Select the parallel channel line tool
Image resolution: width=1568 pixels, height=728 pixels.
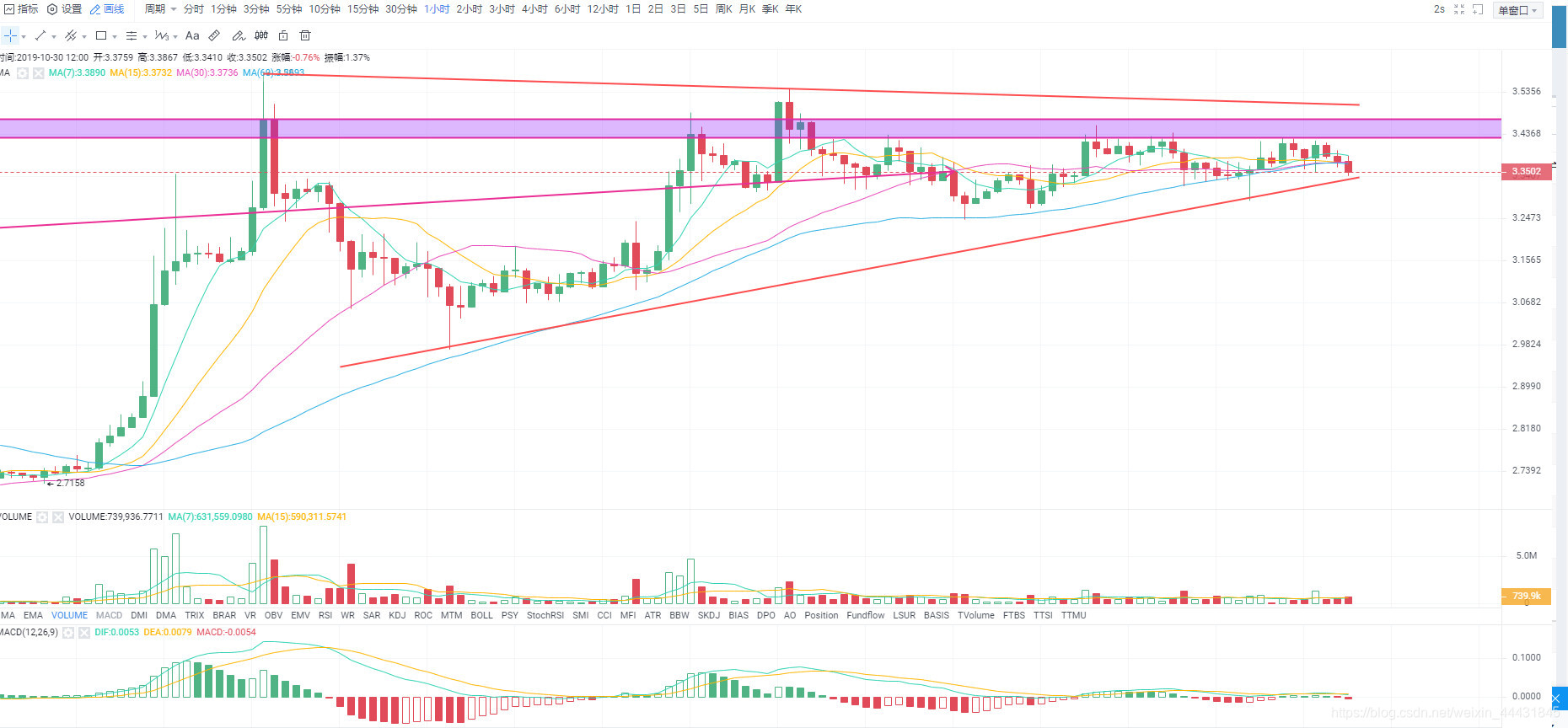71,35
